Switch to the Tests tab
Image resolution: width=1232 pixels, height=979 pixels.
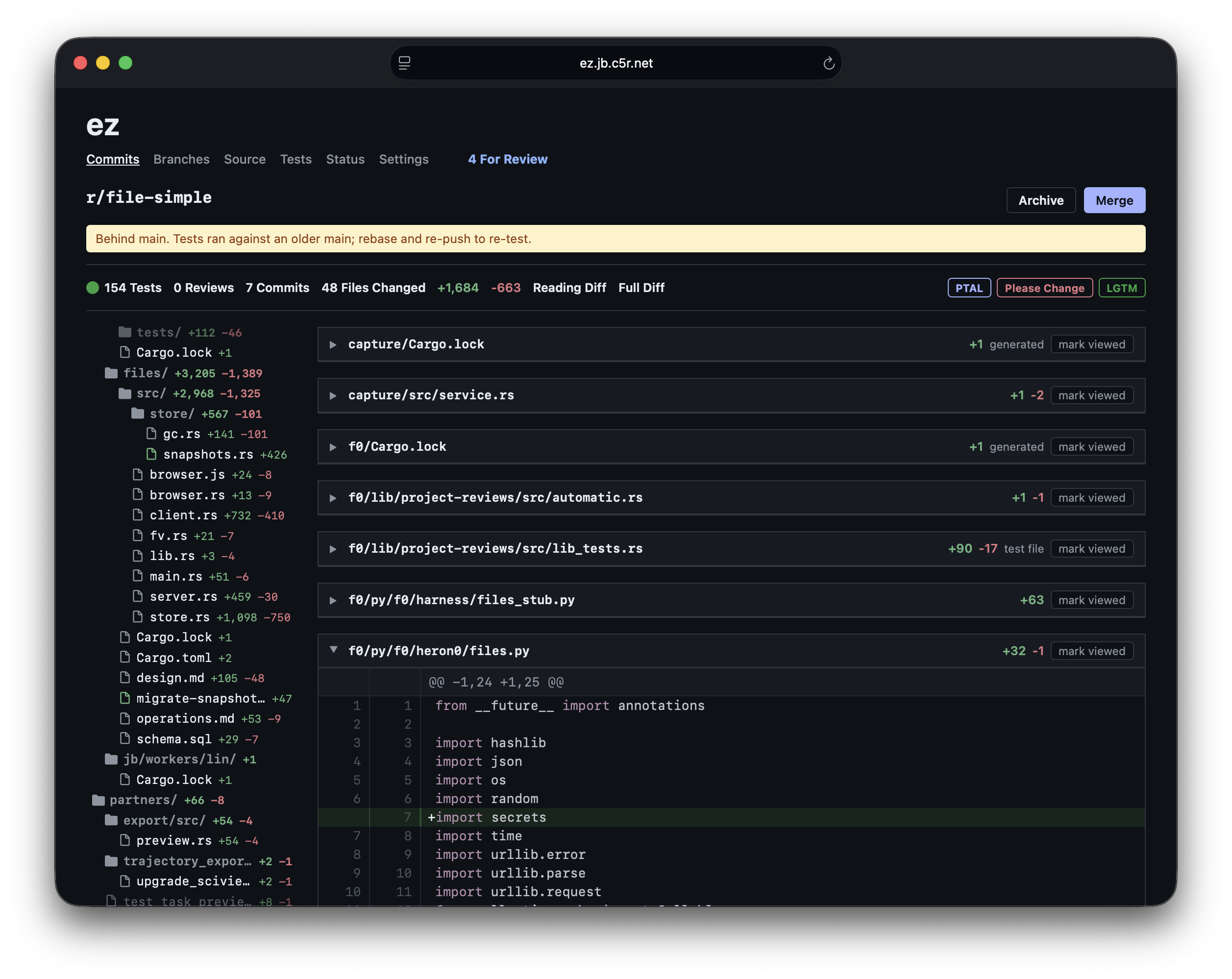pos(296,159)
